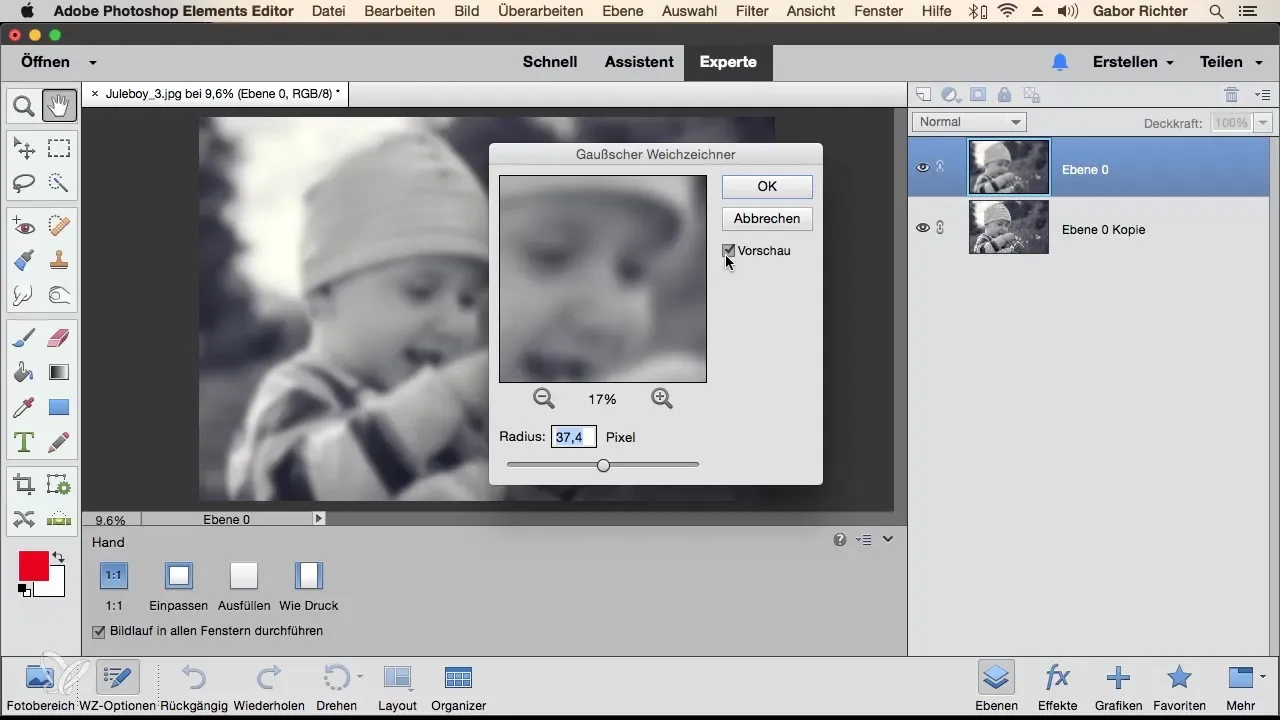Select the Text tool
This screenshot has width=1280, height=720.
(x=24, y=441)
